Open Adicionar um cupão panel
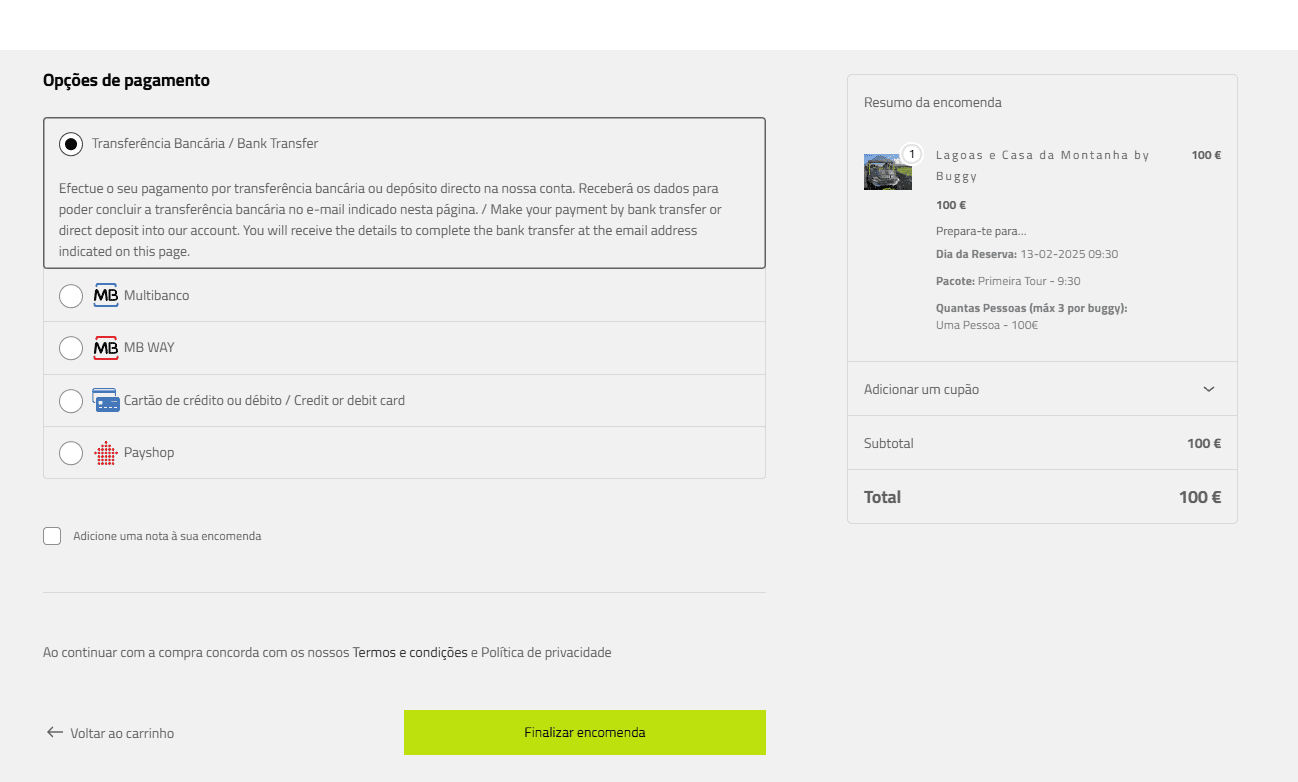Image resolution: width=1298 pixels, height=782 pixels. pyautogui.click(x=921, y=389)
